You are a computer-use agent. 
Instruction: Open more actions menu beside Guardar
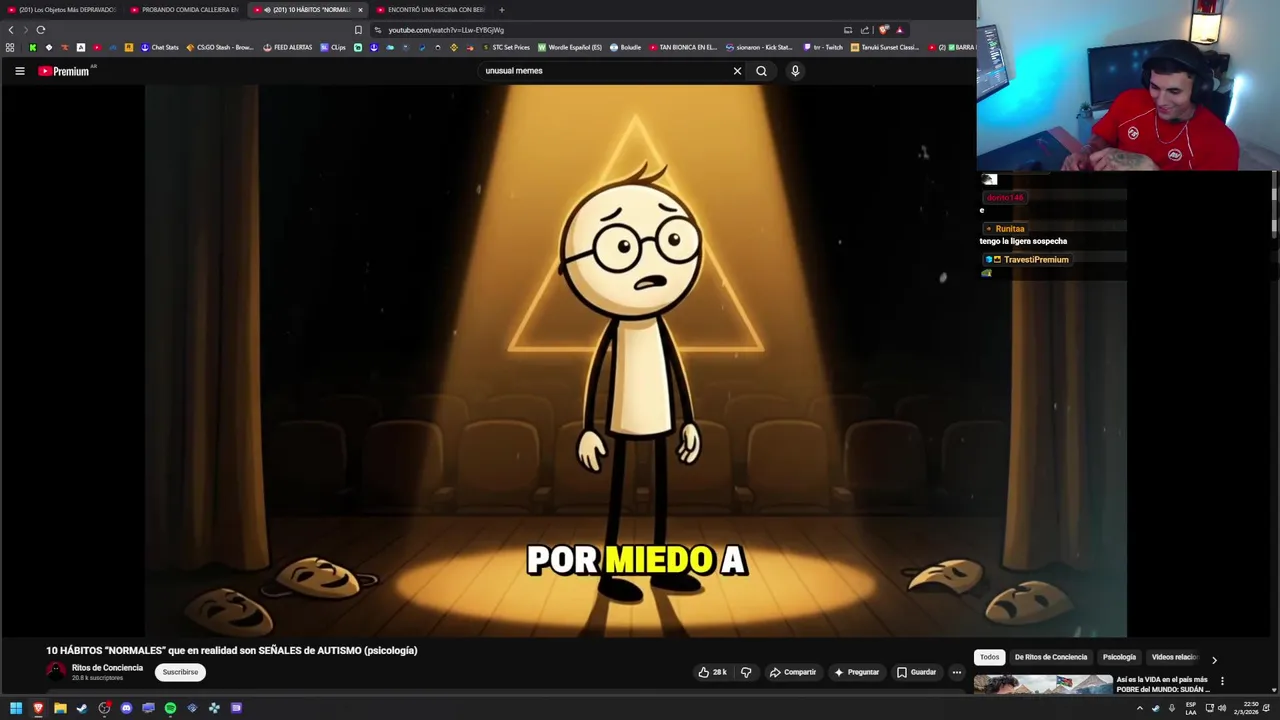956,672
